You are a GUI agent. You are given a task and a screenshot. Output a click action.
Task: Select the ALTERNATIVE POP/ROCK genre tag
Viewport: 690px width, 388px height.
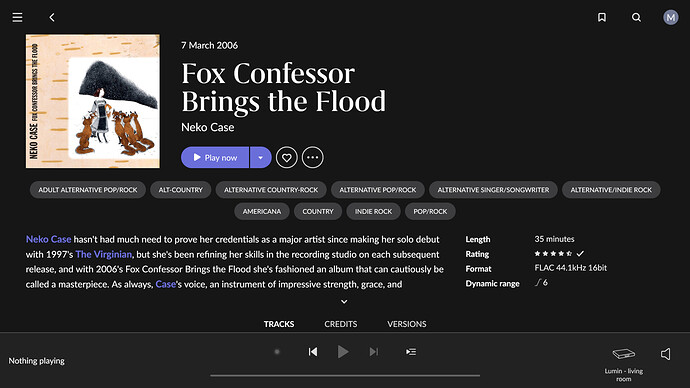(x=378, y=190)
